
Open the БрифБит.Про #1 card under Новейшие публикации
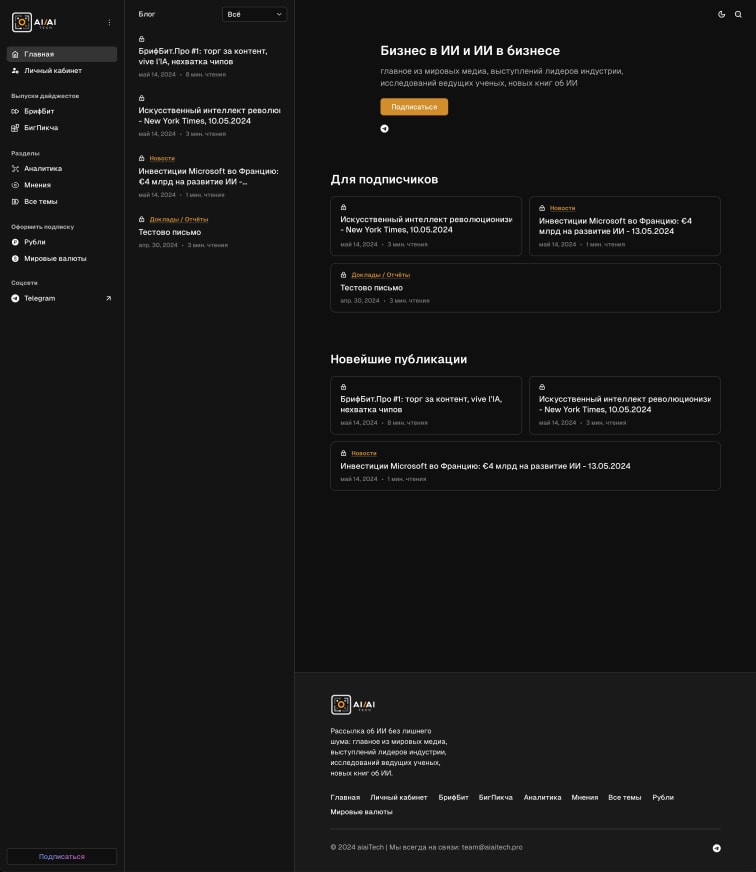pos(426,405)
